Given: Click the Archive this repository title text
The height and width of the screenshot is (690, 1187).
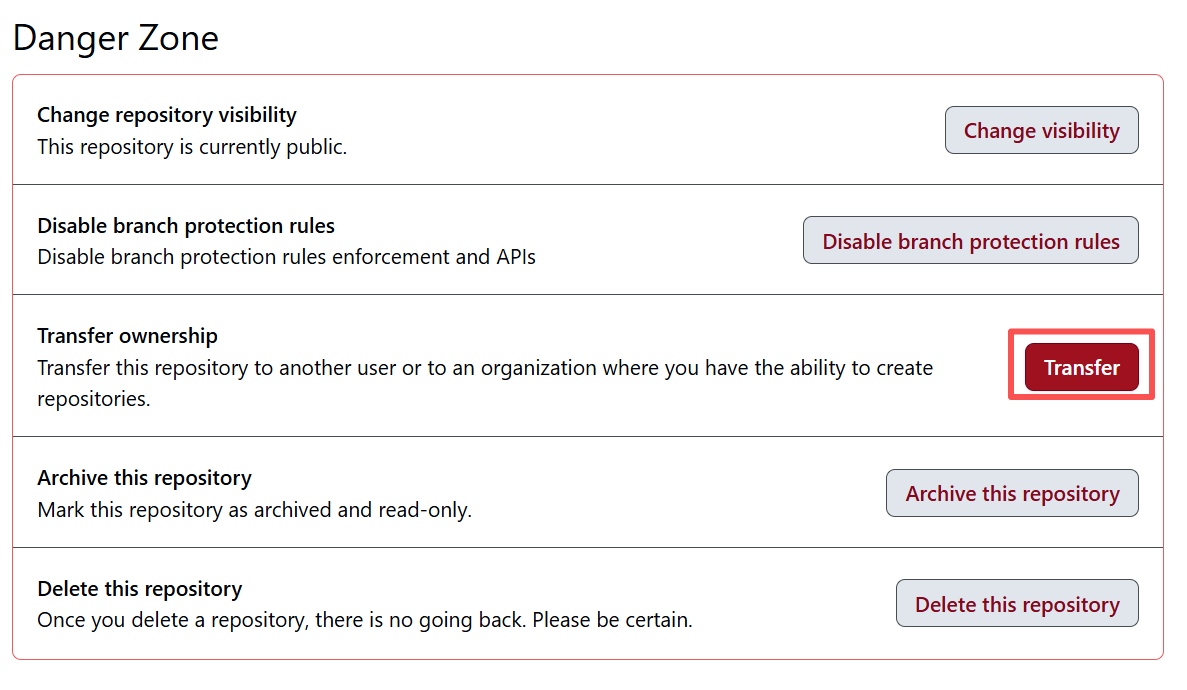Looking at the screenshot, I should click(144, 478).
